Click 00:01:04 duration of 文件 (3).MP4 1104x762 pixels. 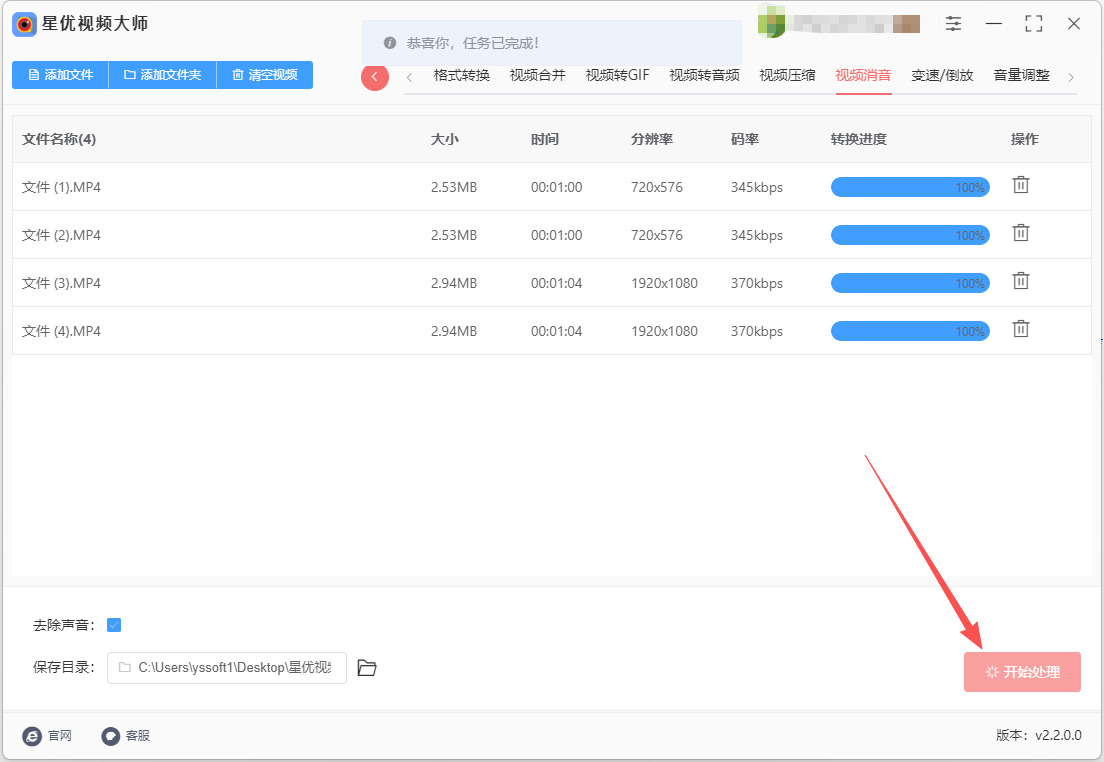coord(556,283)
